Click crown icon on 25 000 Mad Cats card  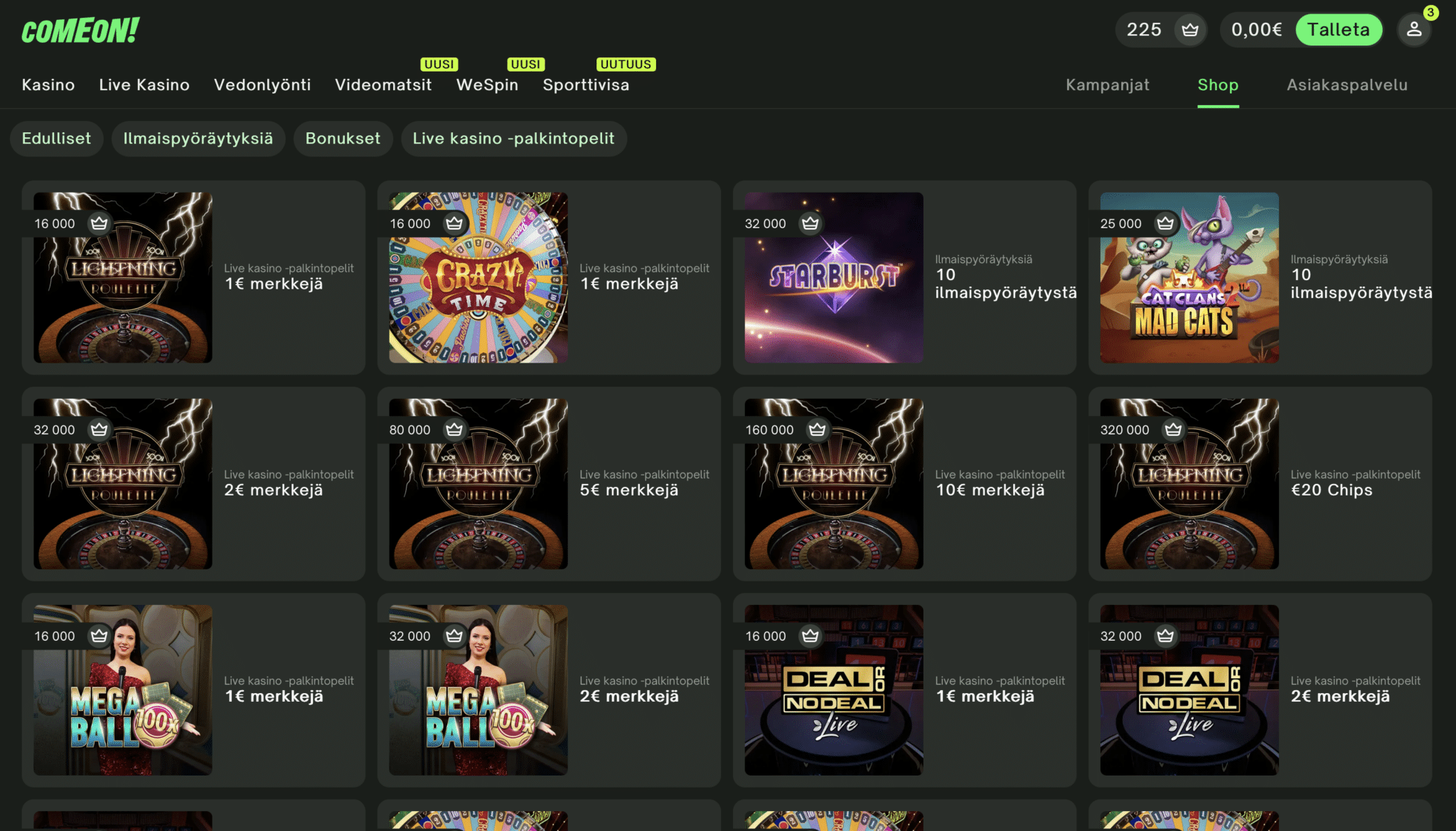(x=1165, y=223)
